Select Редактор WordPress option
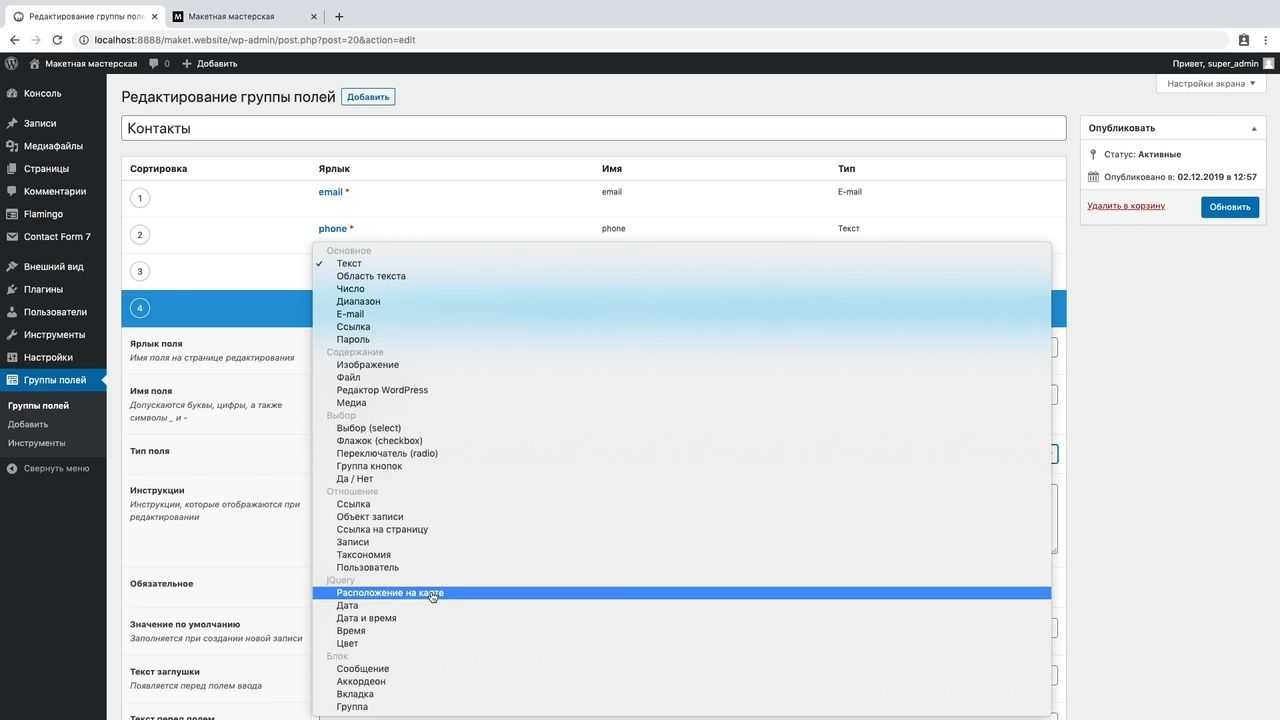Image resolution: width=1280 pixels, height=720 pixels. [682, 390]
